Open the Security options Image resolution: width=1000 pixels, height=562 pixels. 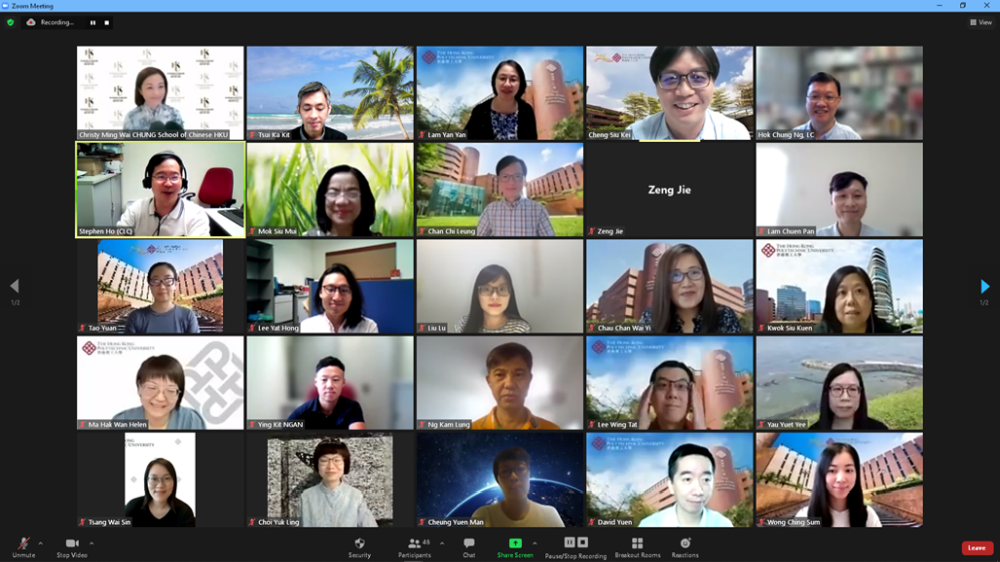click(360, 545)
